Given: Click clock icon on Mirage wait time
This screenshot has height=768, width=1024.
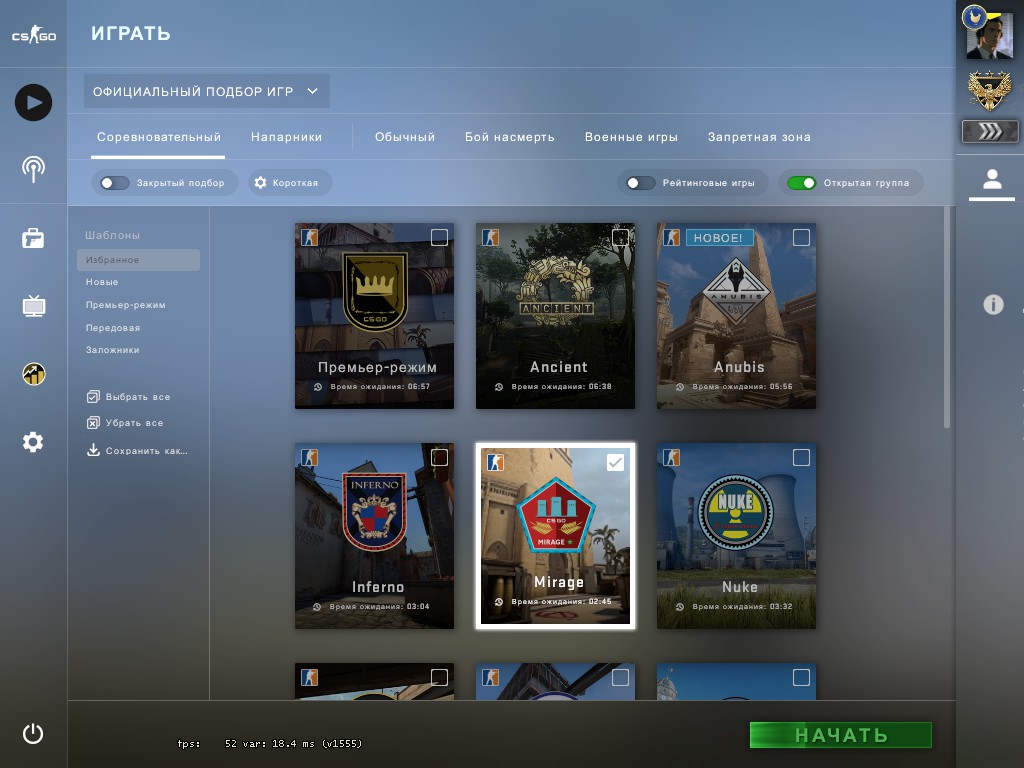Looking at the screenshot, I should 499,601.
